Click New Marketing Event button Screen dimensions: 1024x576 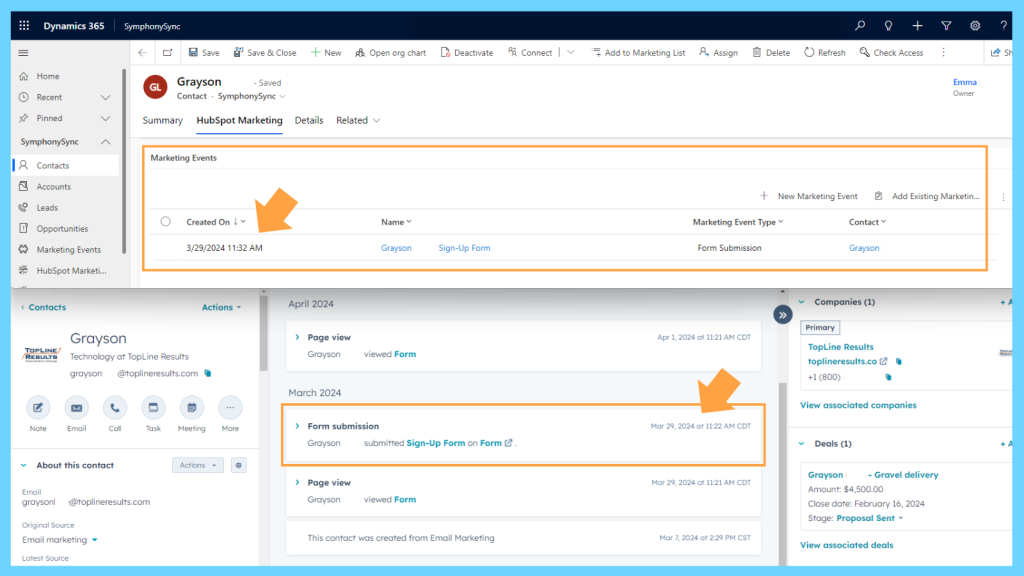click(x=808, y=196)
